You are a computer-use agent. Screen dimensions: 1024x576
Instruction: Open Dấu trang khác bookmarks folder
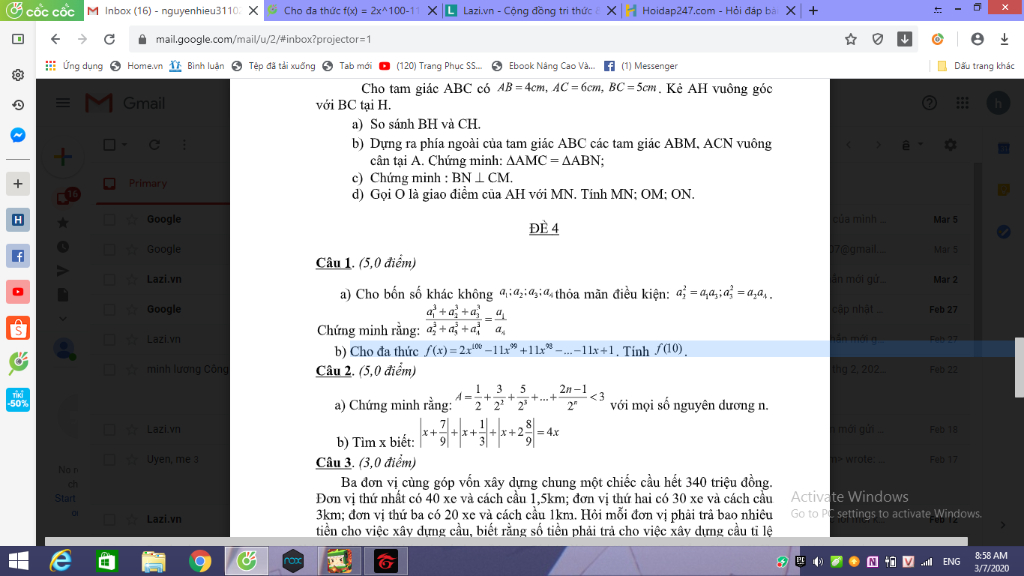[976, 66]
